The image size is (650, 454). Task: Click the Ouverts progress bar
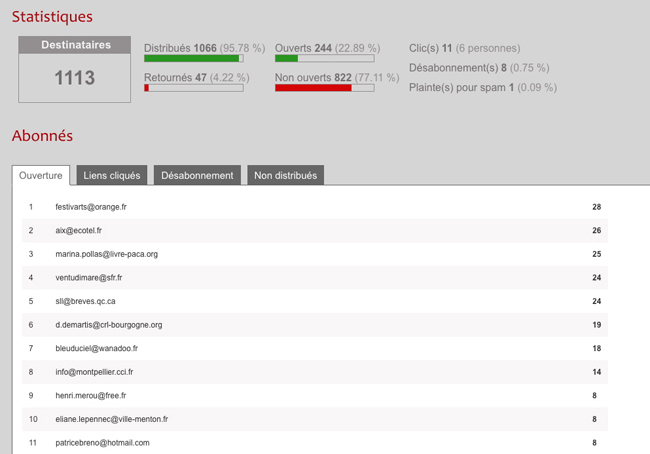coord(325,58)
